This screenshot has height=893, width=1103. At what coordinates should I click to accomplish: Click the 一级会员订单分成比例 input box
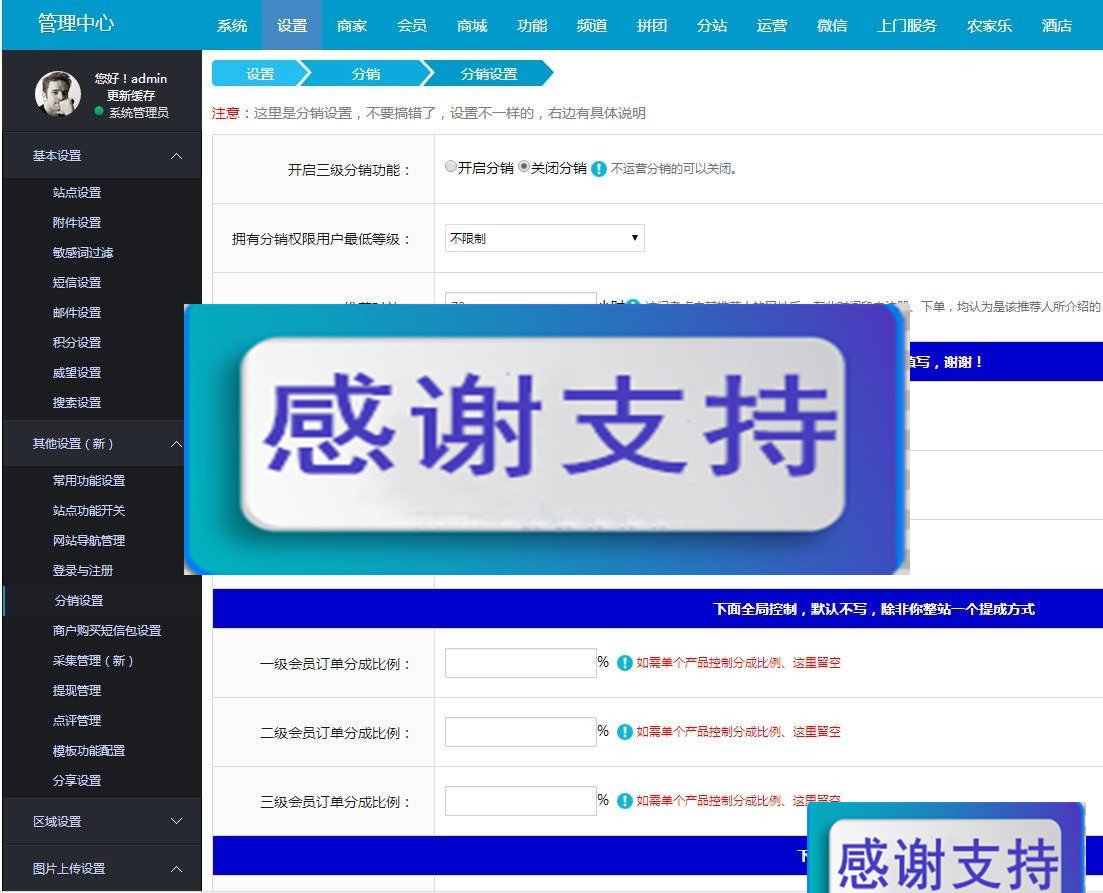(x=520, y=662)
